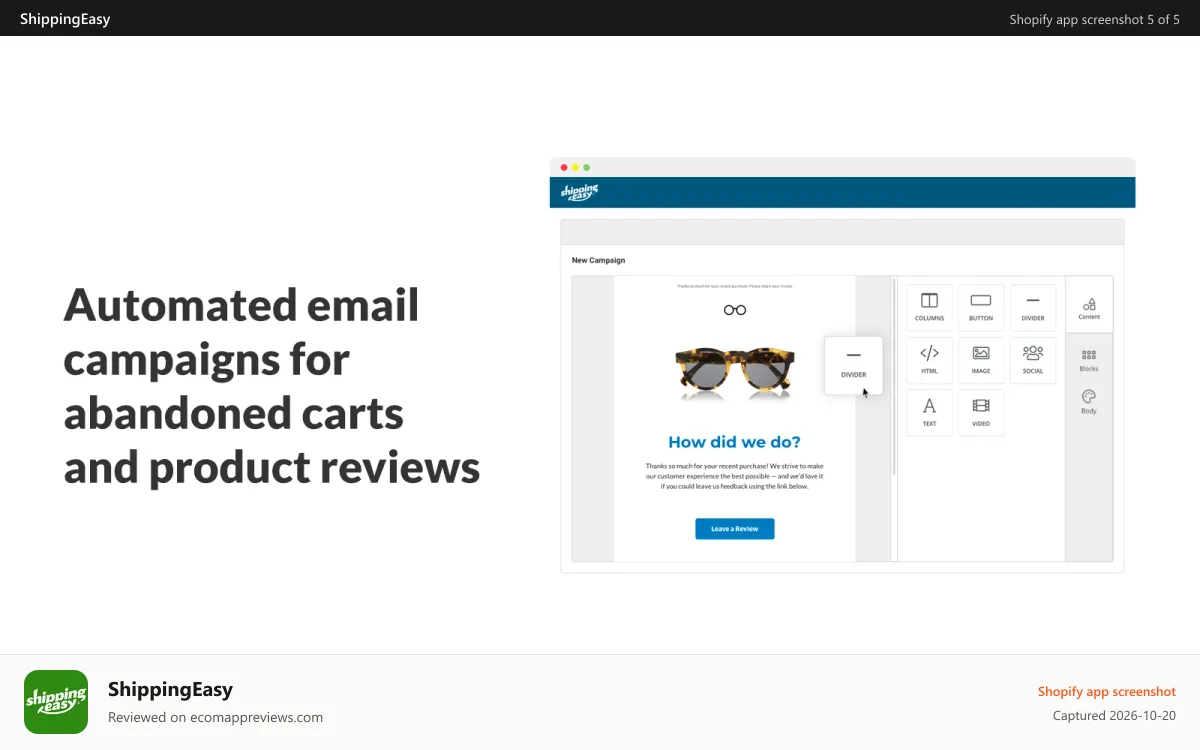Click the ShippingEasy logo in blue header
The width and height of the screenshot is (1200, 750).
click(579, 192)
